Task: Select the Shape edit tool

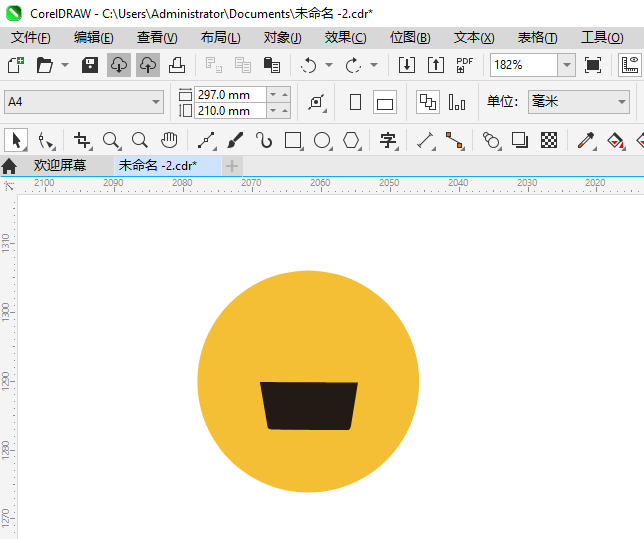Action: click(x=46, y=141)
